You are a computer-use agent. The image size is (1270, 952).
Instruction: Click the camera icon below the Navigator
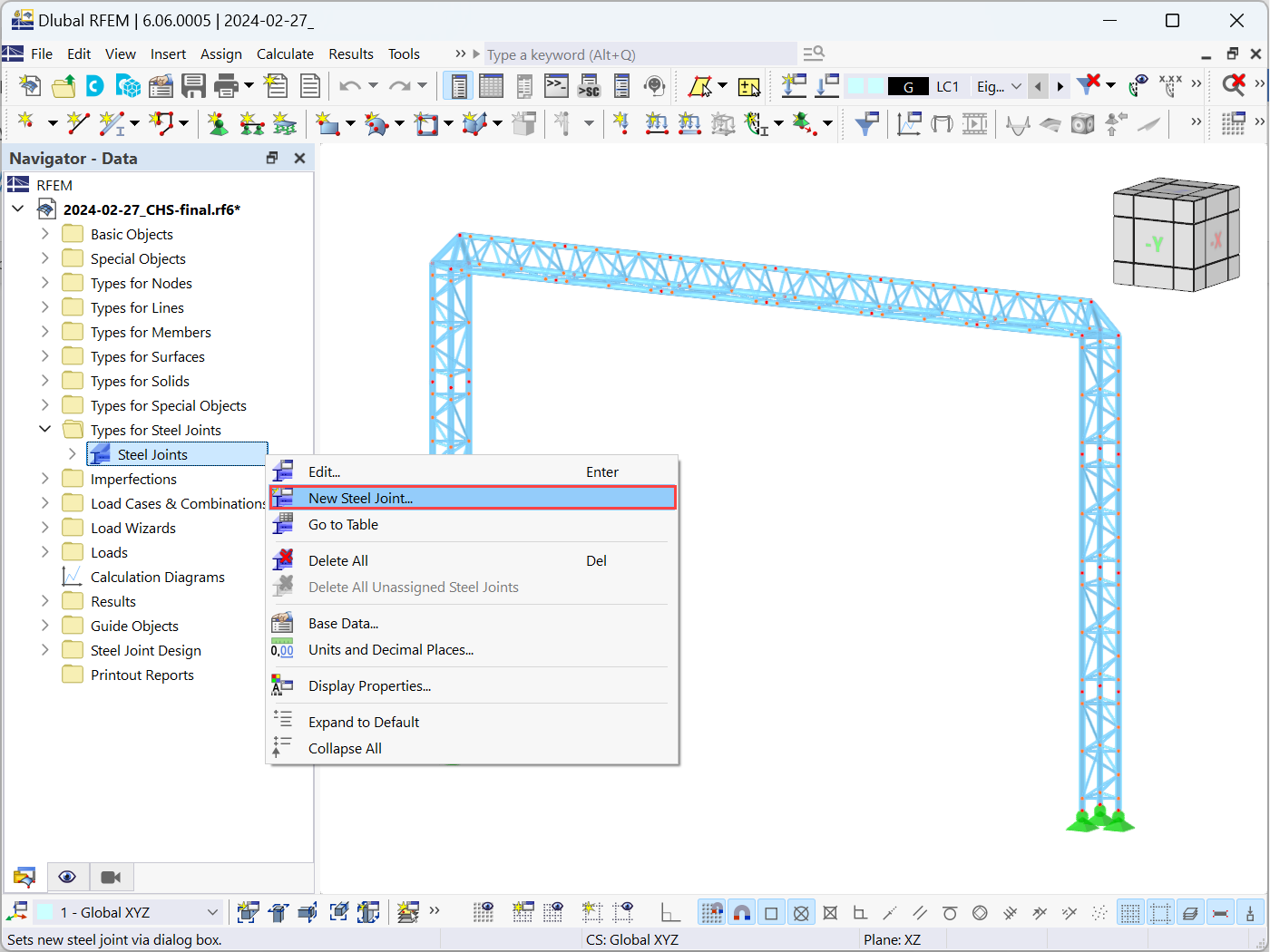[111, 877]
